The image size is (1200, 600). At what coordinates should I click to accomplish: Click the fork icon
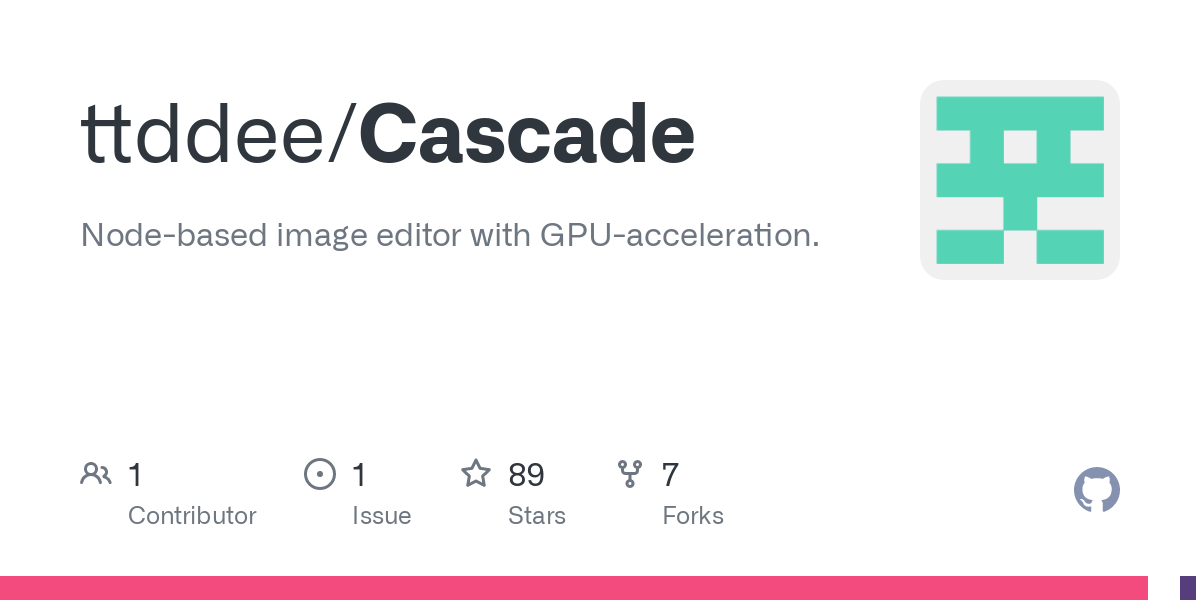coord(629,473)
